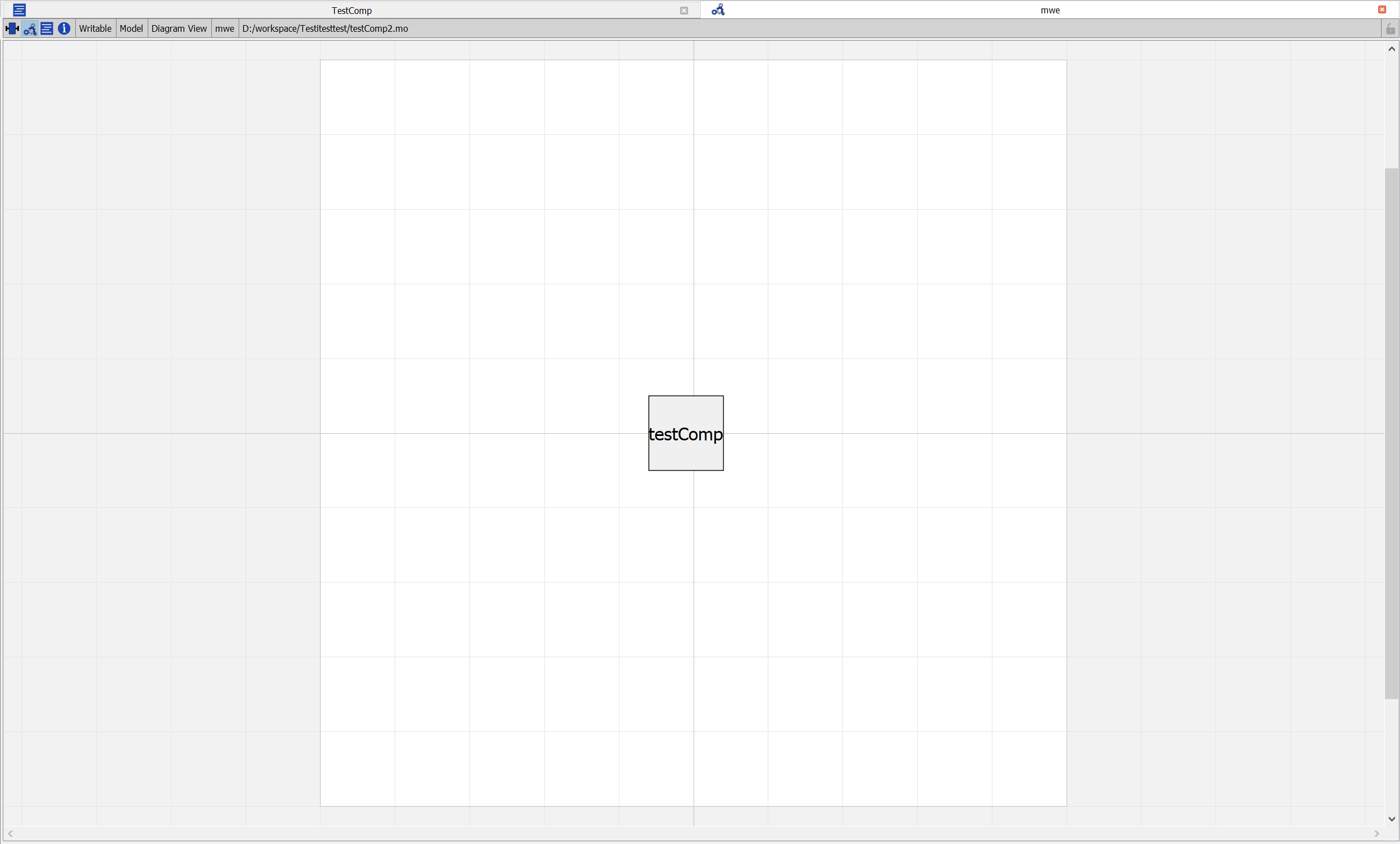Open the Documentation View info icon

(64, 29)
